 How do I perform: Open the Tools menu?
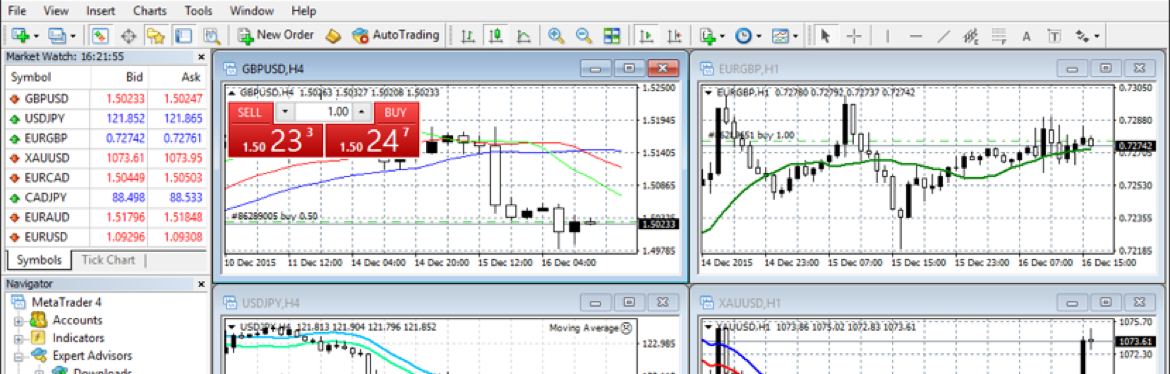198,11
